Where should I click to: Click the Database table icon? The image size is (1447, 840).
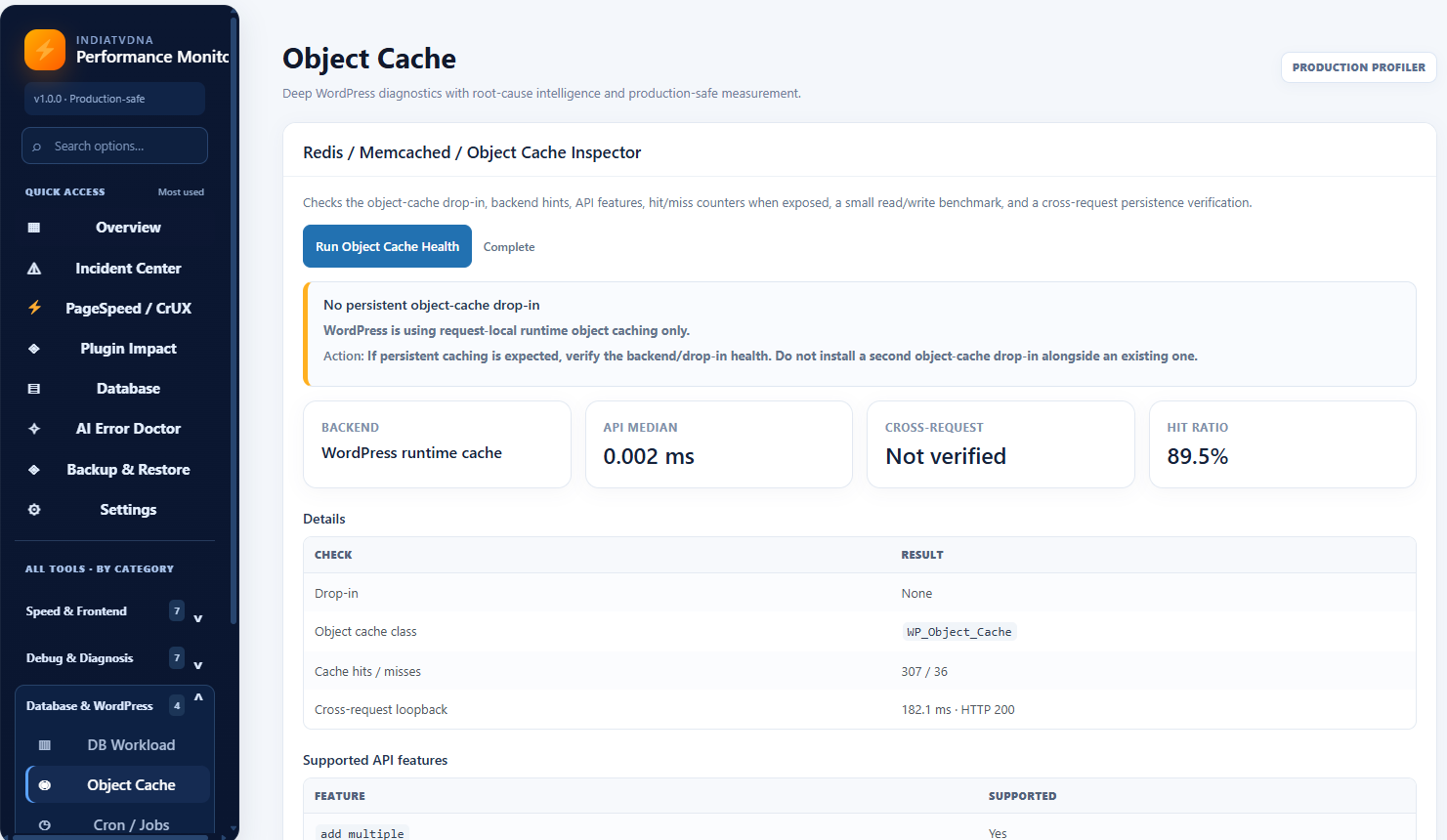pyautogui.click(x=34, y=389)
